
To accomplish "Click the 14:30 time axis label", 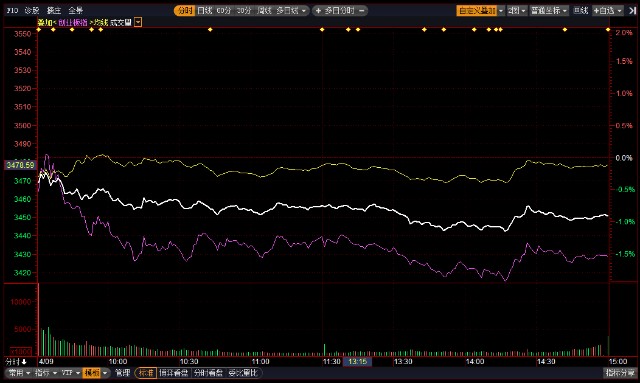I will 546,361.
